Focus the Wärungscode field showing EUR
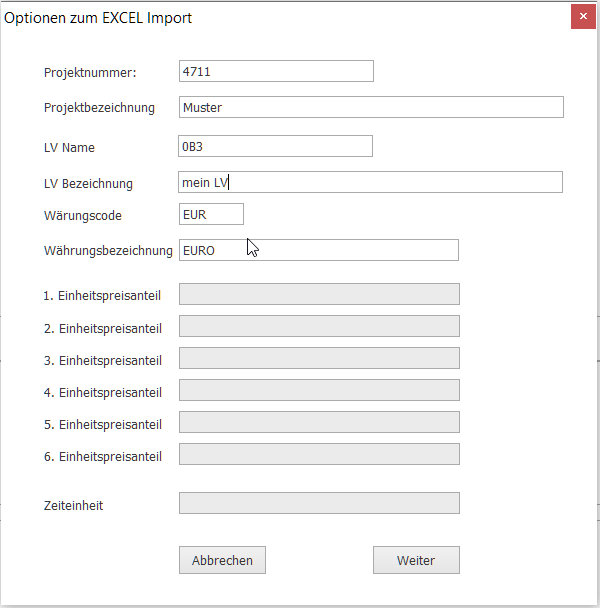Image resolution: width=600 pixels, height=608 pixels. pyautogui.click(x=211, y=215)
